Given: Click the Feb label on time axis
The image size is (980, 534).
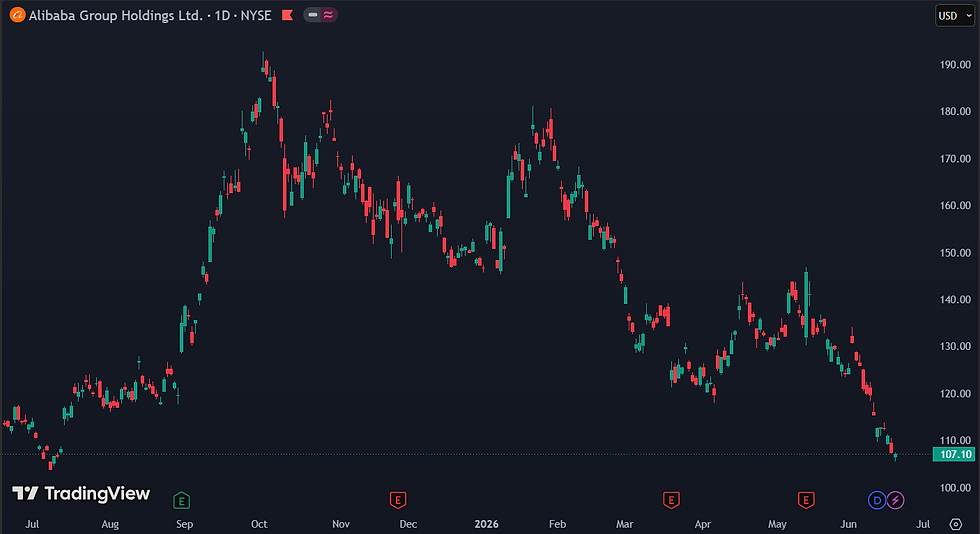Looking at the screenshot, I should pos(557,524).
